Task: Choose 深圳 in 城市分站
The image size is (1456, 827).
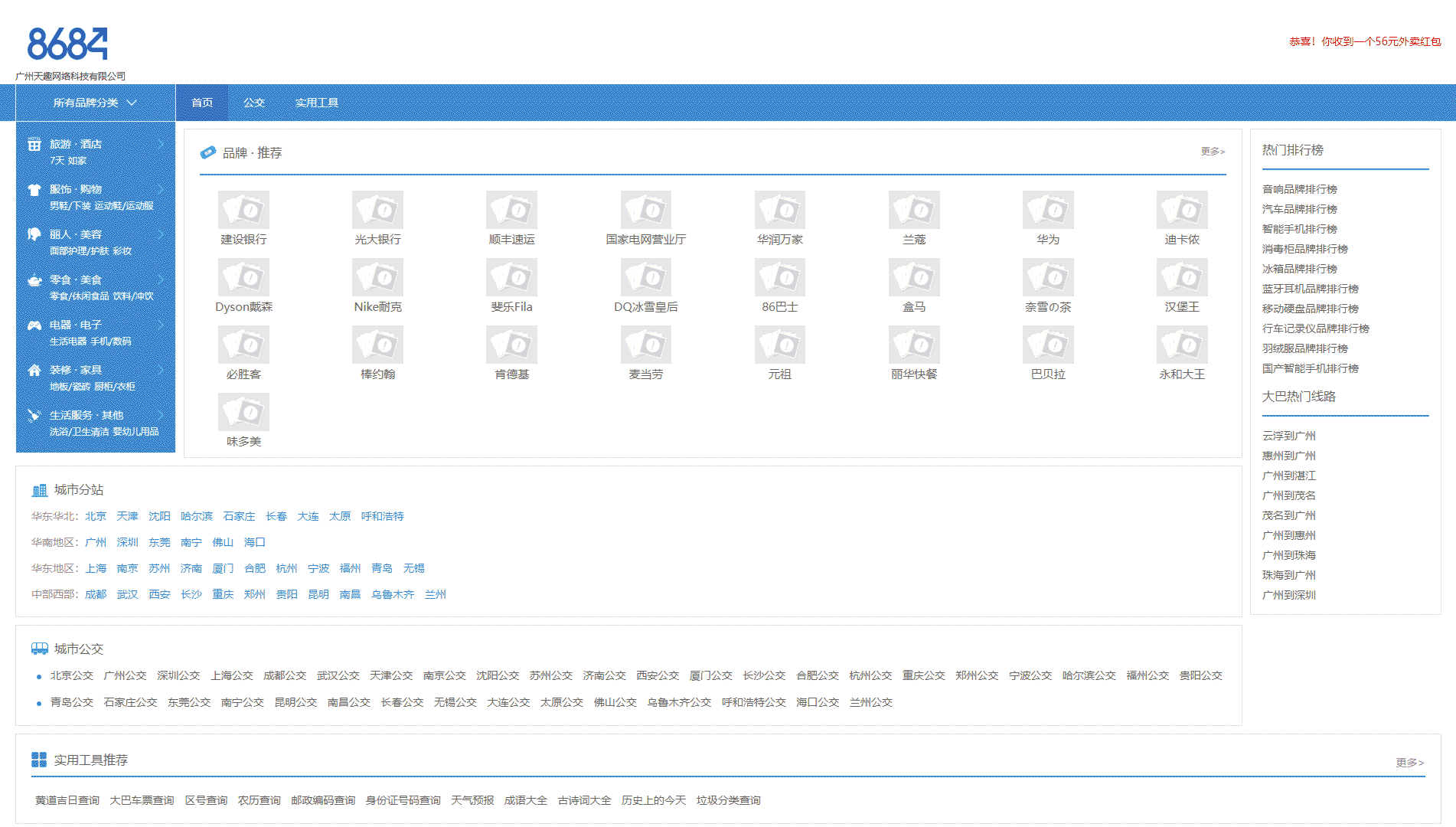Action: pos(127,542)
